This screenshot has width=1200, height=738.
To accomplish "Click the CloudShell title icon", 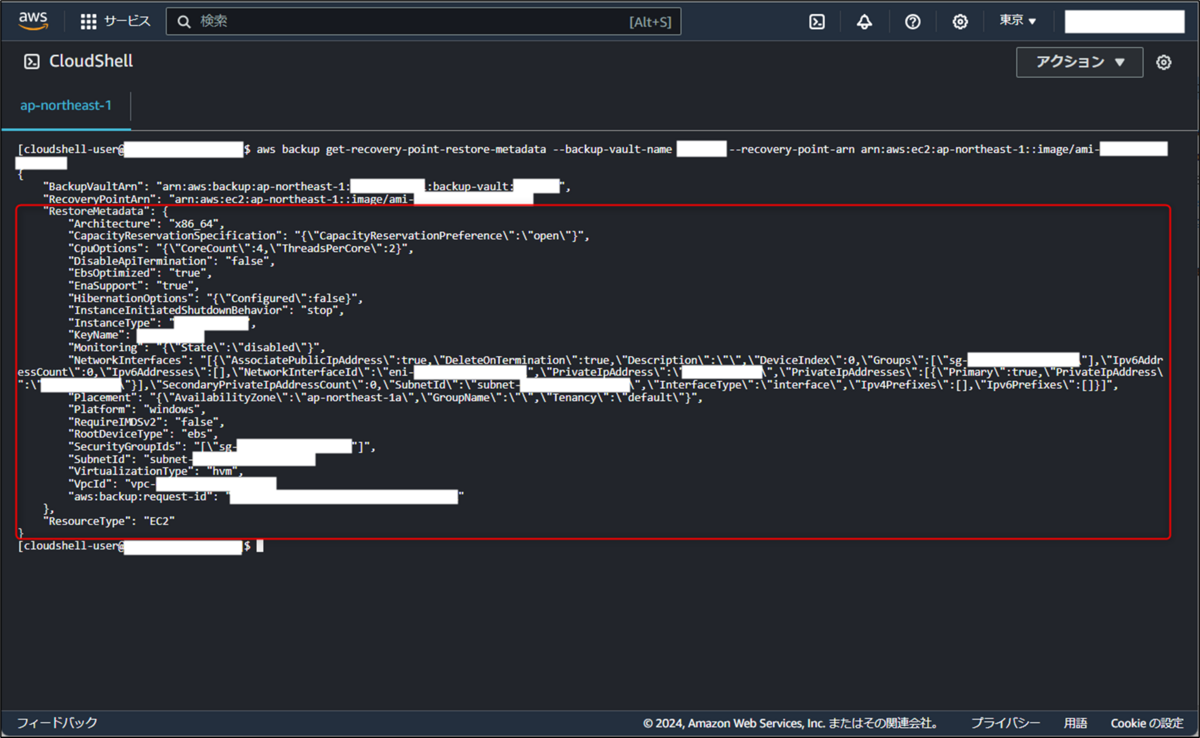I will pyautogui.click(x=31, y=61).
